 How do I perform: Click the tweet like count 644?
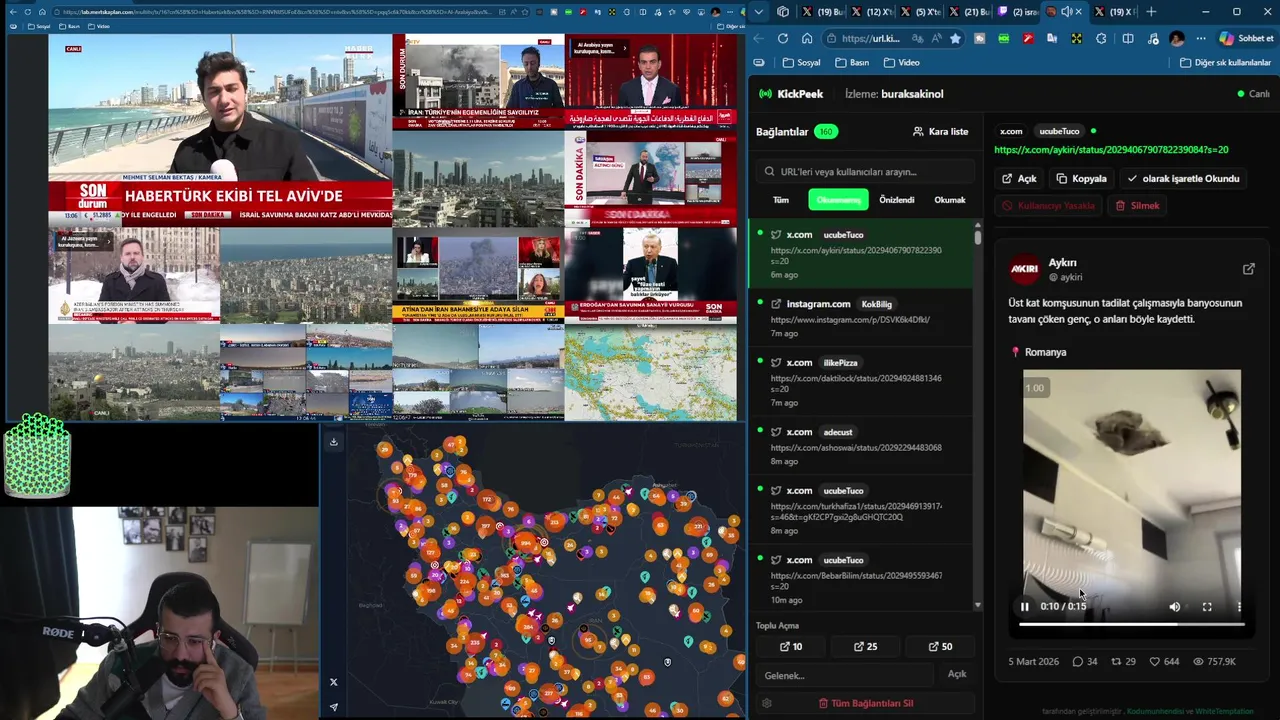pos(1164,662)
